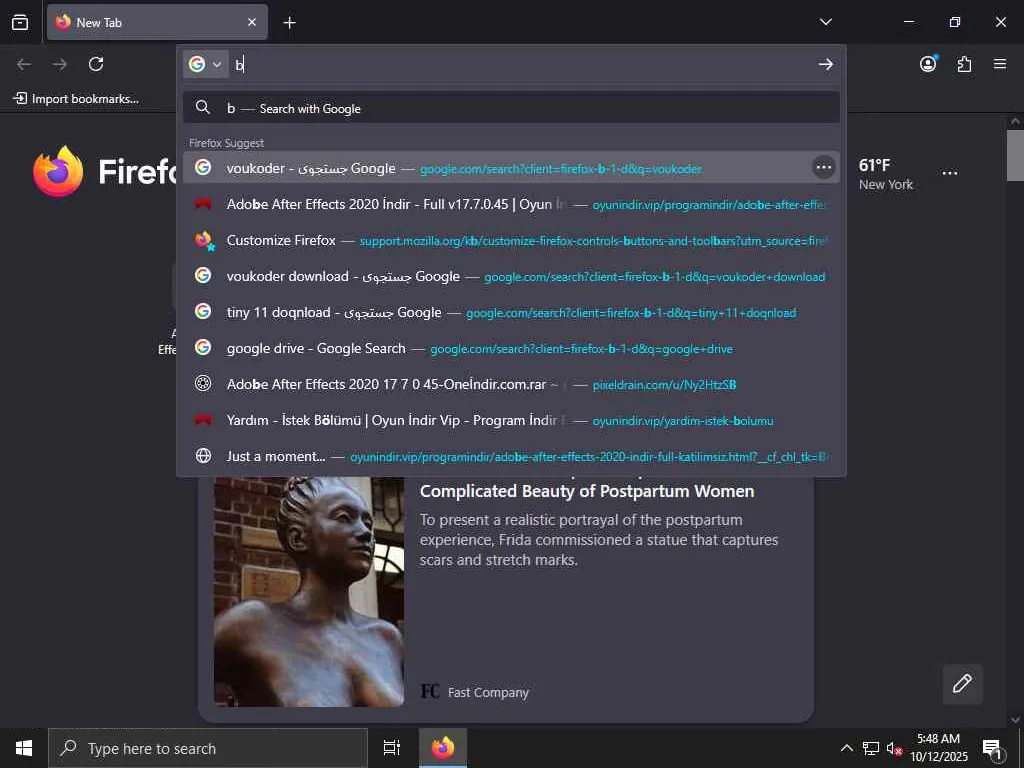This screenshot has width=1024, height=768.
Task: Select the 'Just a moment...' suggestion
Action: click(511, 456)
